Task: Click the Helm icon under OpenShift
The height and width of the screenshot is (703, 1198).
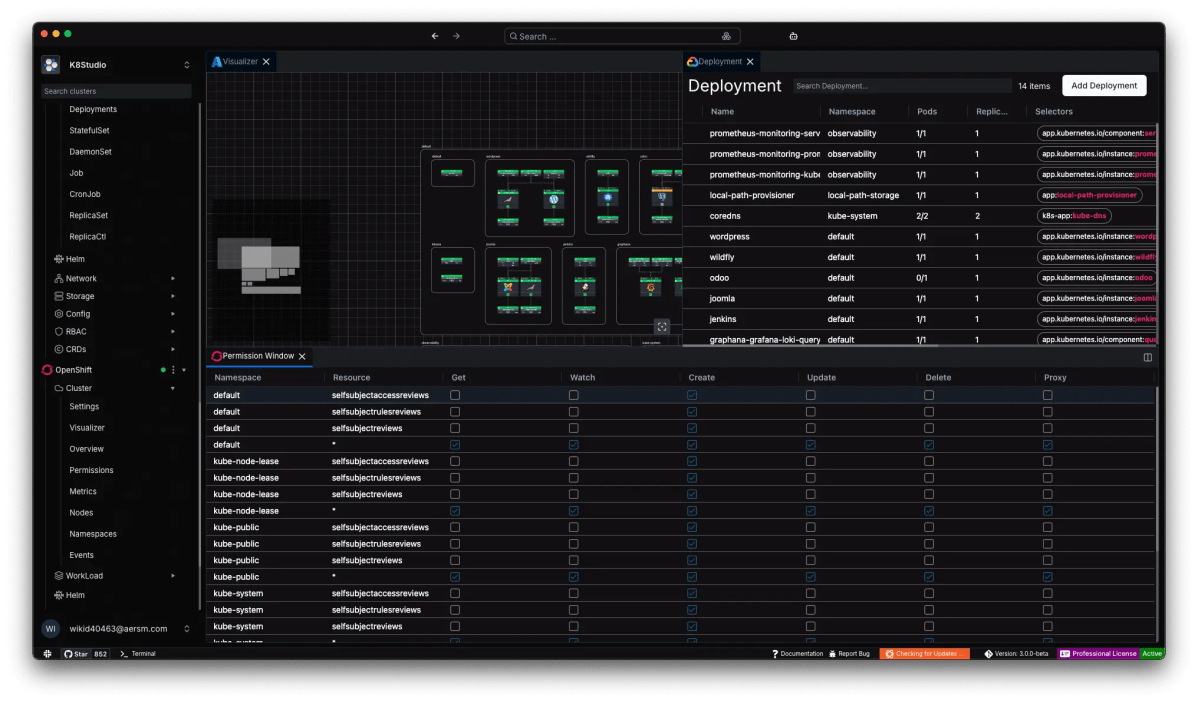Action: [x=59, y=595]
